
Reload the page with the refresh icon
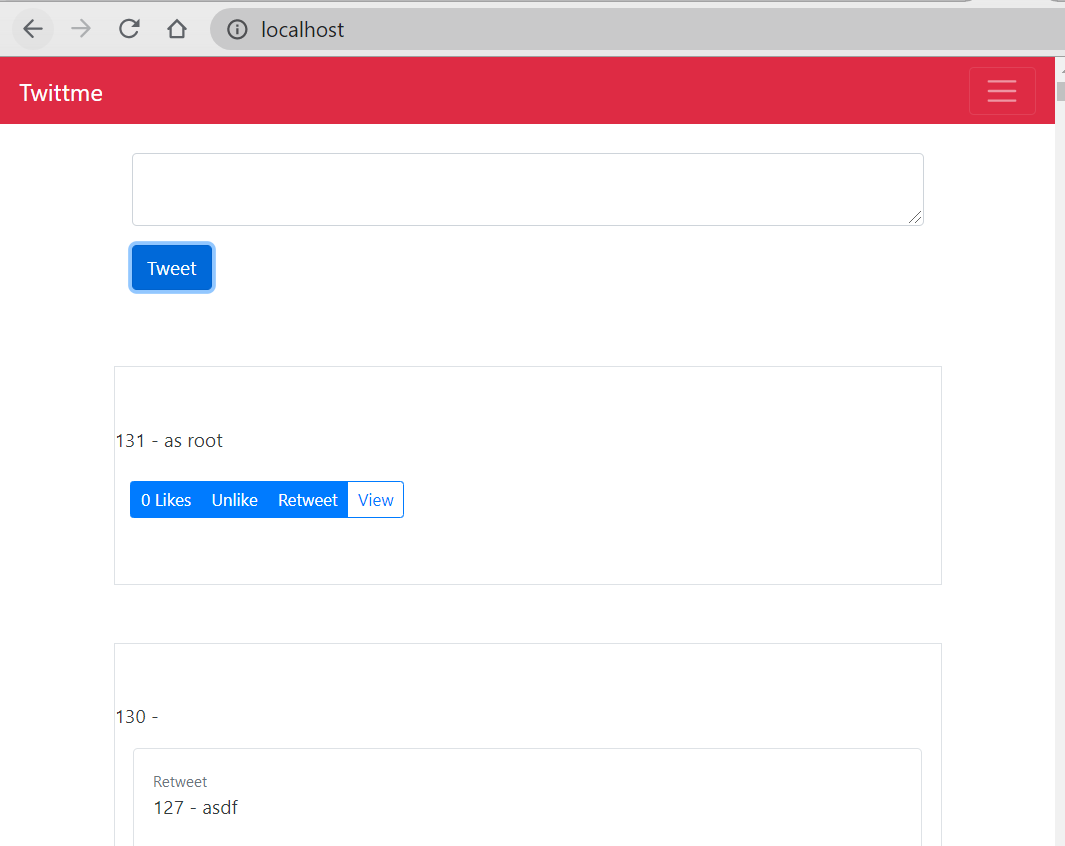point(129,29)
